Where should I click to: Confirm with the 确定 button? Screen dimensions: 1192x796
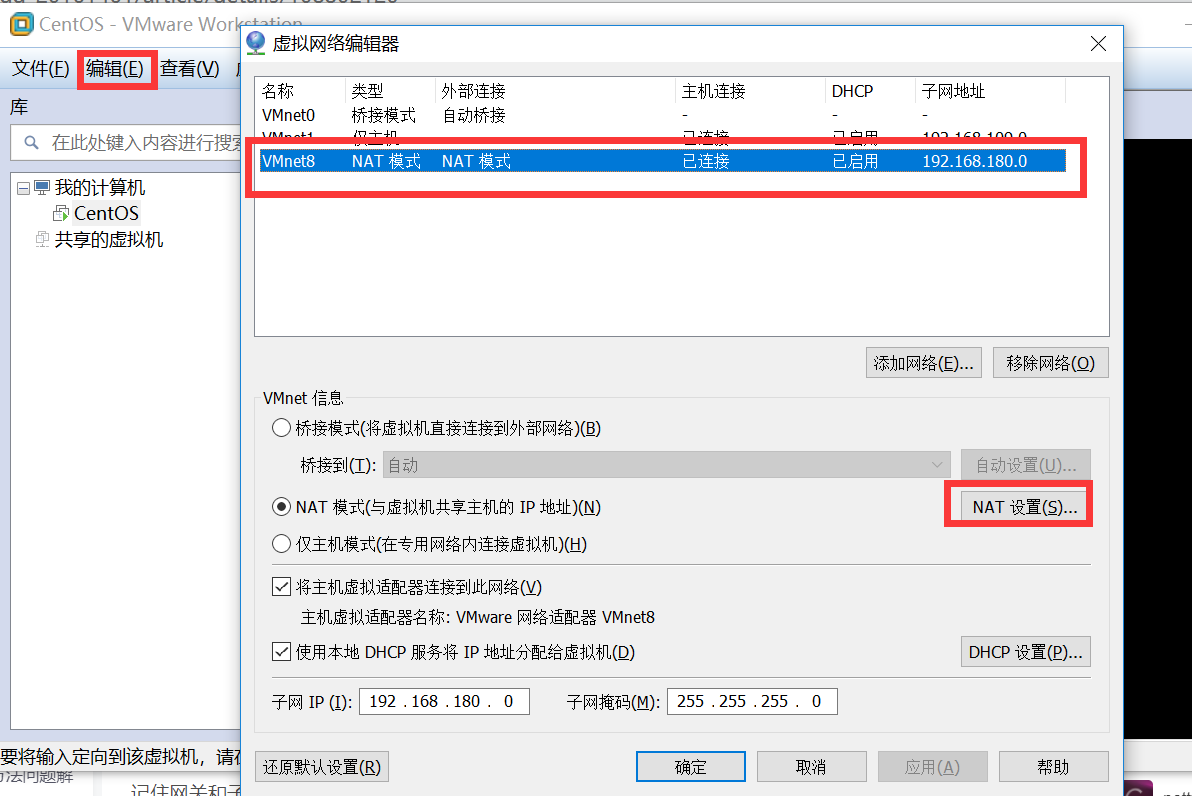point(690,767)
